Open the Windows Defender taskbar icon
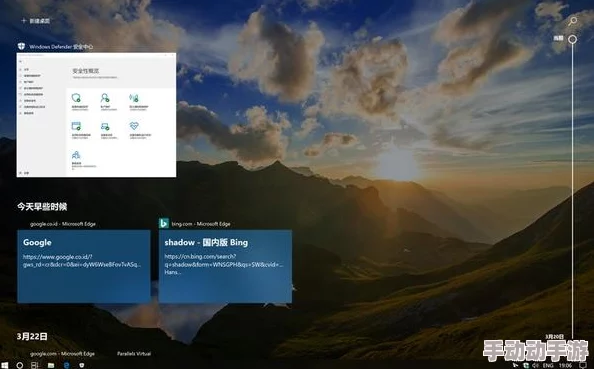 (x=82, y=365)
